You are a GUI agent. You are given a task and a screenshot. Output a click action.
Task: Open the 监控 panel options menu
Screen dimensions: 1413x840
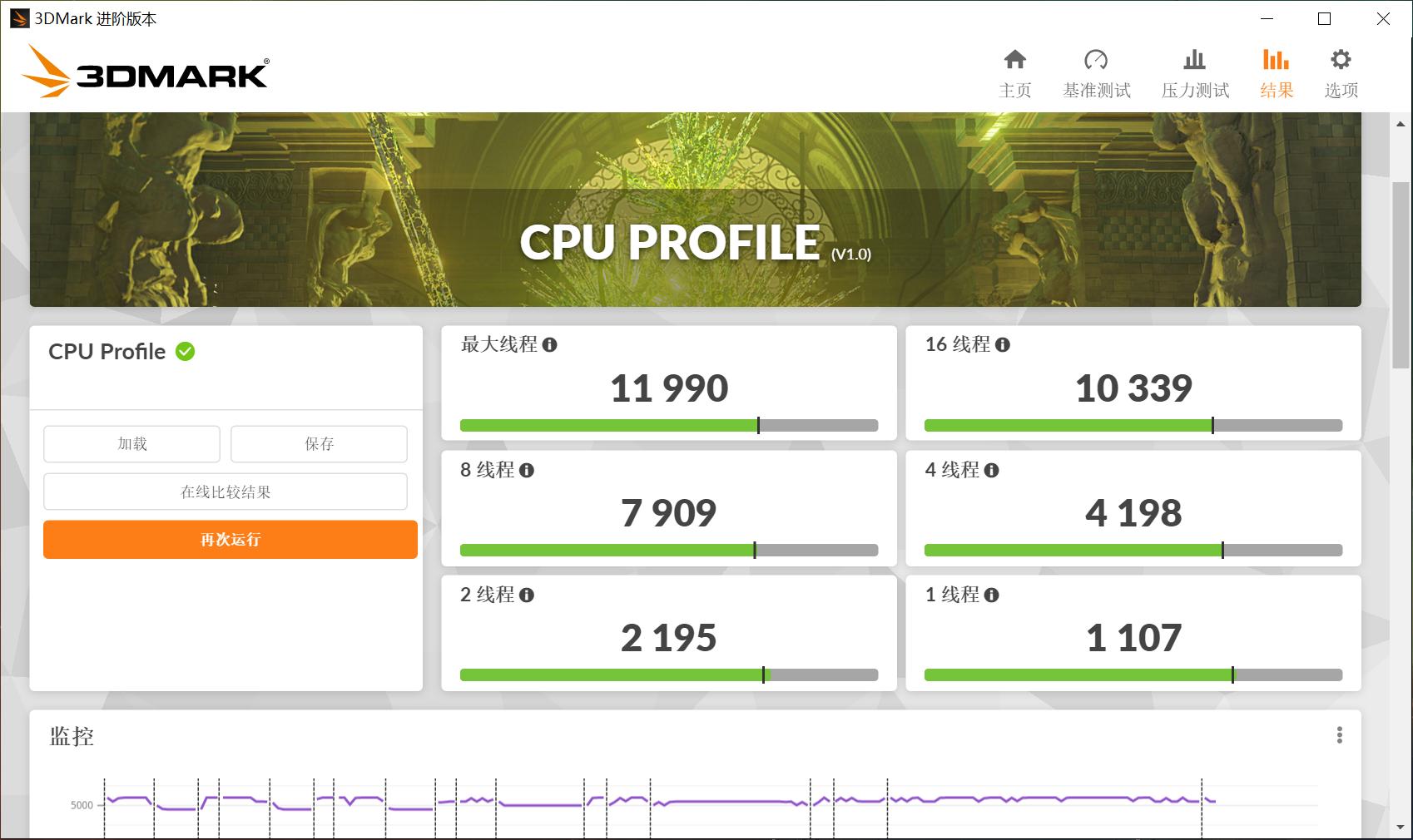coord(1339,735)
